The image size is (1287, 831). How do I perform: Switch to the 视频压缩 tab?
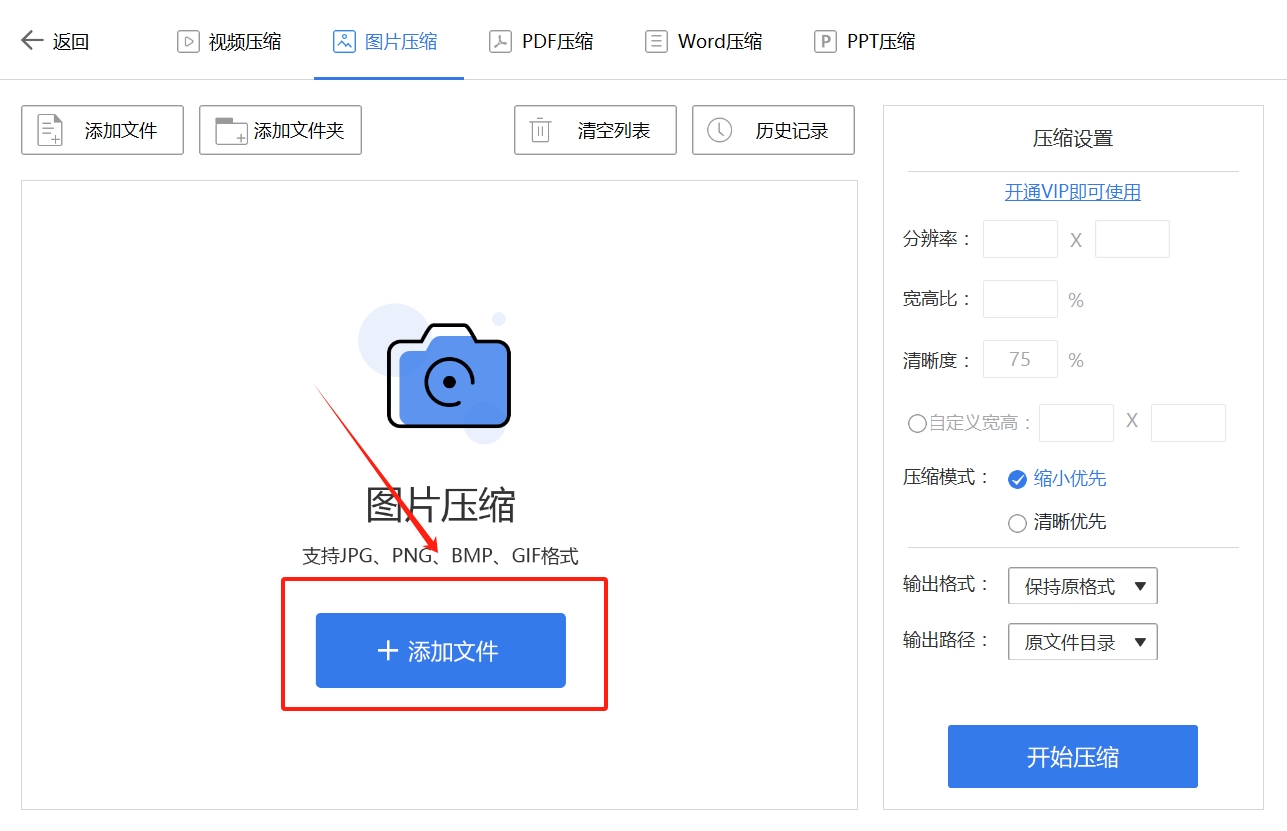pyautogui.click(x=229, y=41)
